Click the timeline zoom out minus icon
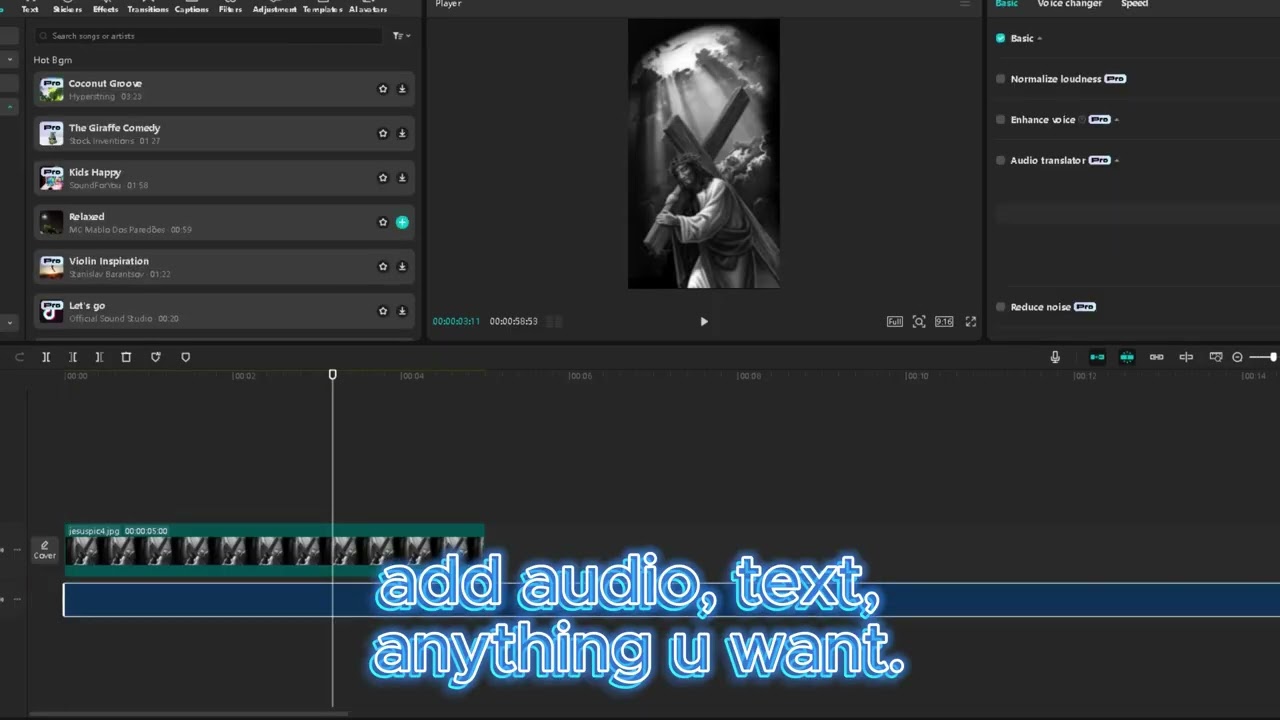1280x720 pixels. (x=1237, y=357)
